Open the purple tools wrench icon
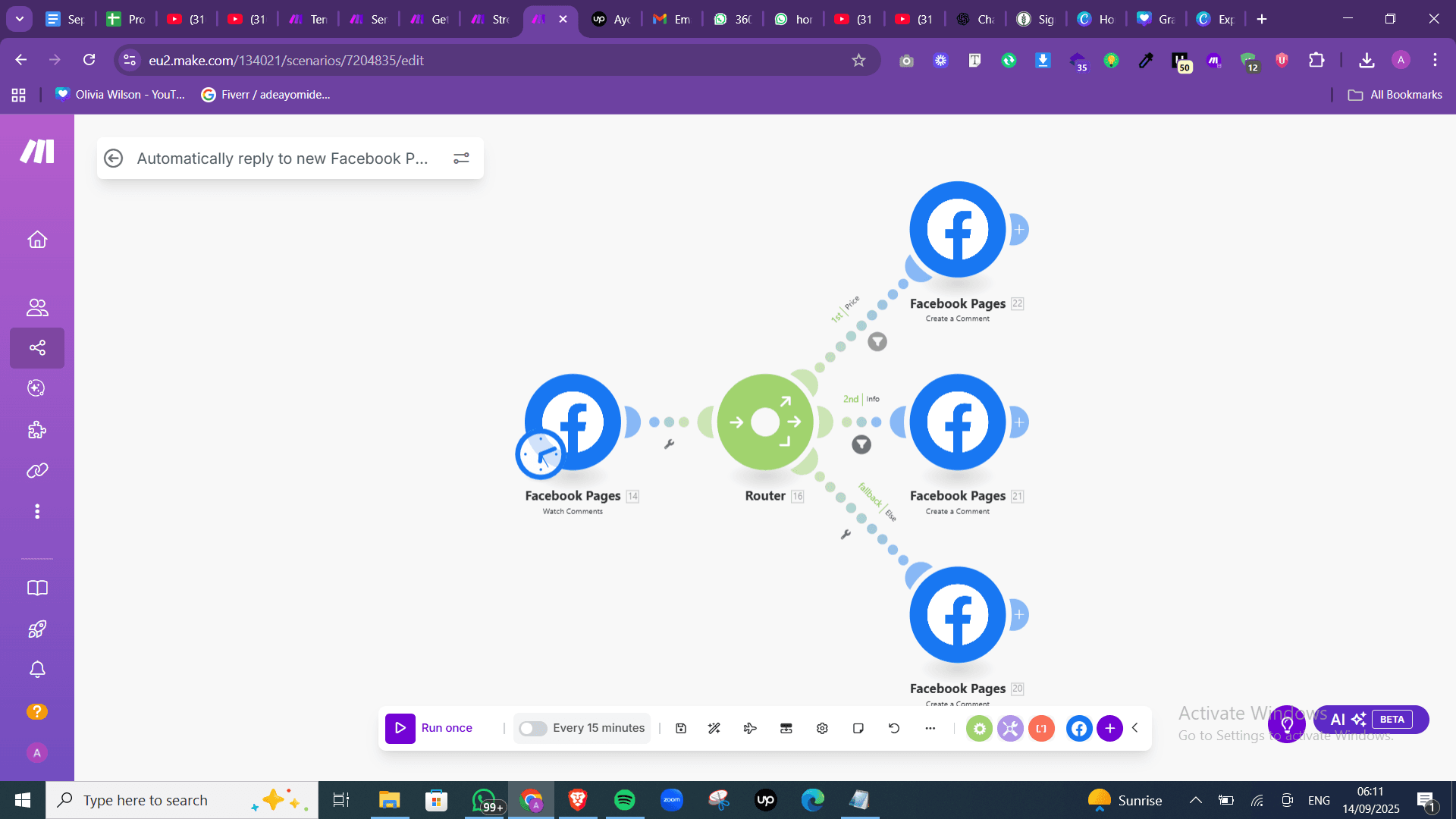Image resolution: width=1456 pixels, height=819 pixels. (1010, 729)
